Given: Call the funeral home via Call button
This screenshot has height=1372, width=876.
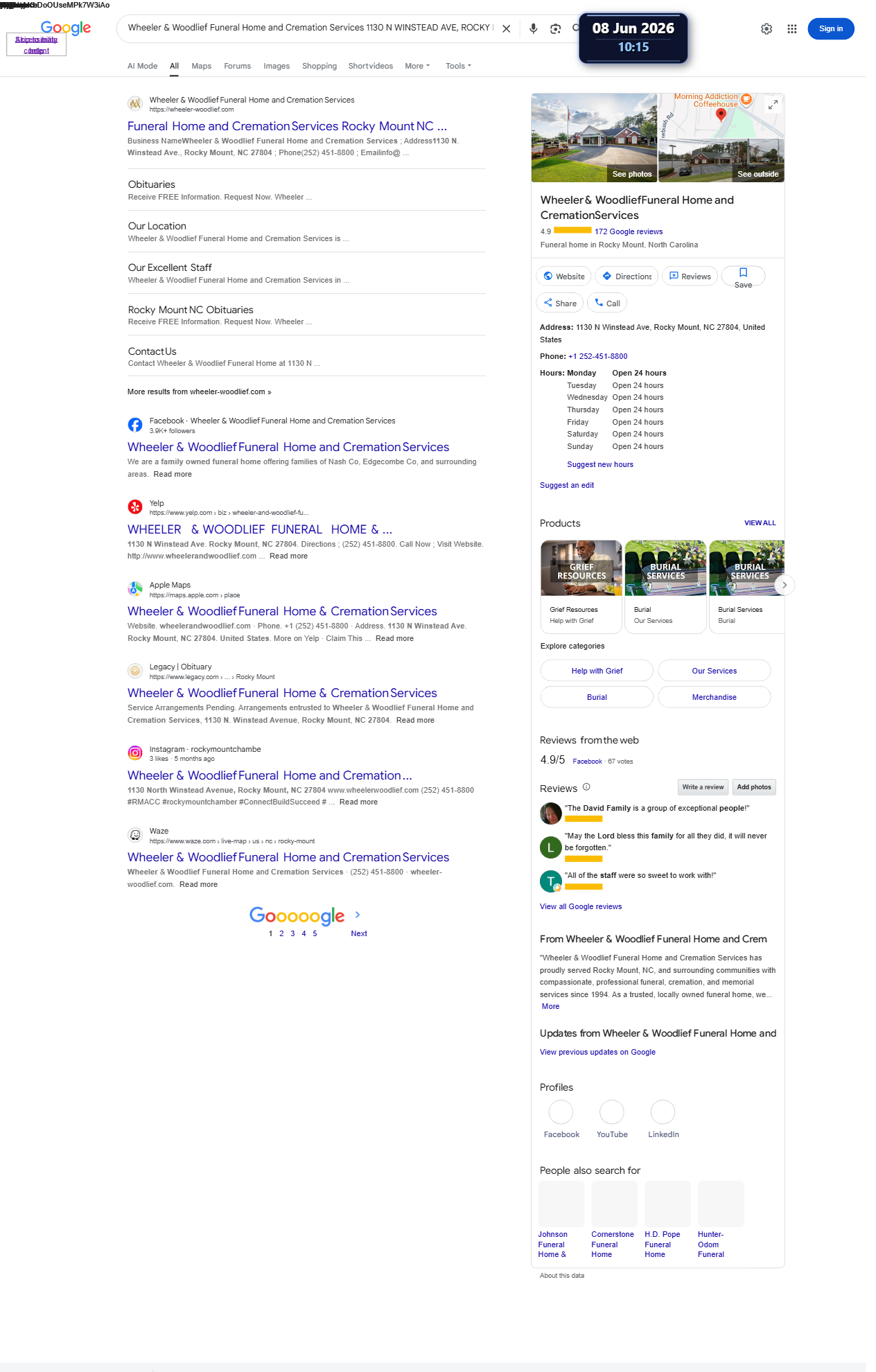Looking at the screenshot, I should [607, 304].
